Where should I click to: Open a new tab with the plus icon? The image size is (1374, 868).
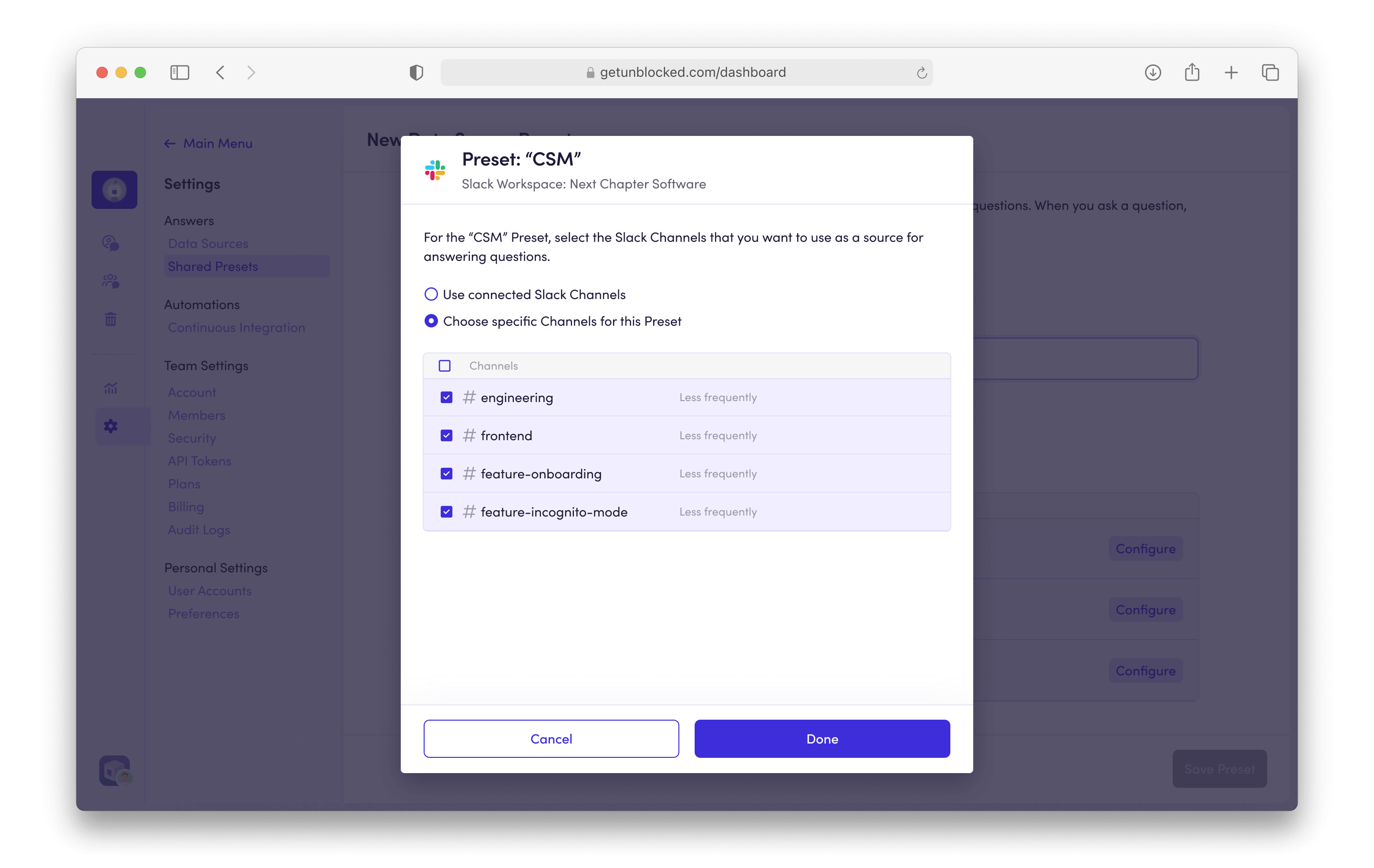pos(1231,72)
